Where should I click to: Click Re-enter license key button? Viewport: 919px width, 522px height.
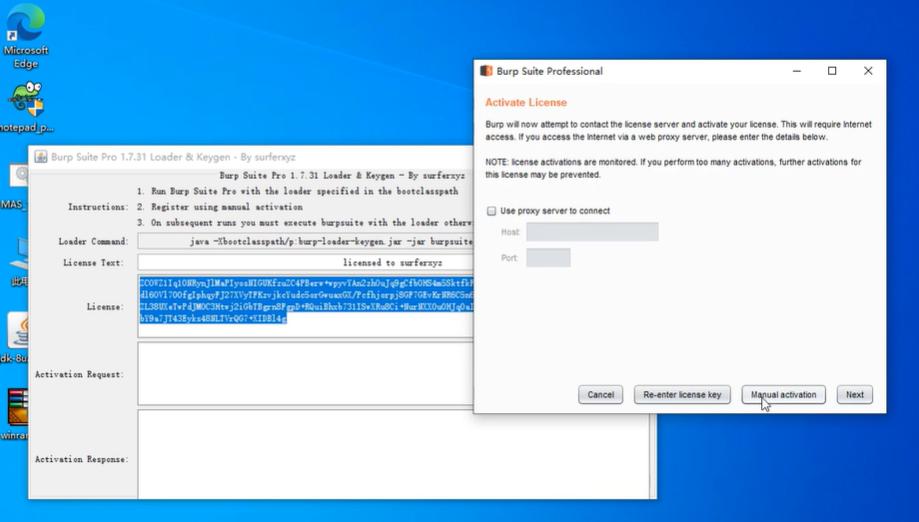[682, 395]
